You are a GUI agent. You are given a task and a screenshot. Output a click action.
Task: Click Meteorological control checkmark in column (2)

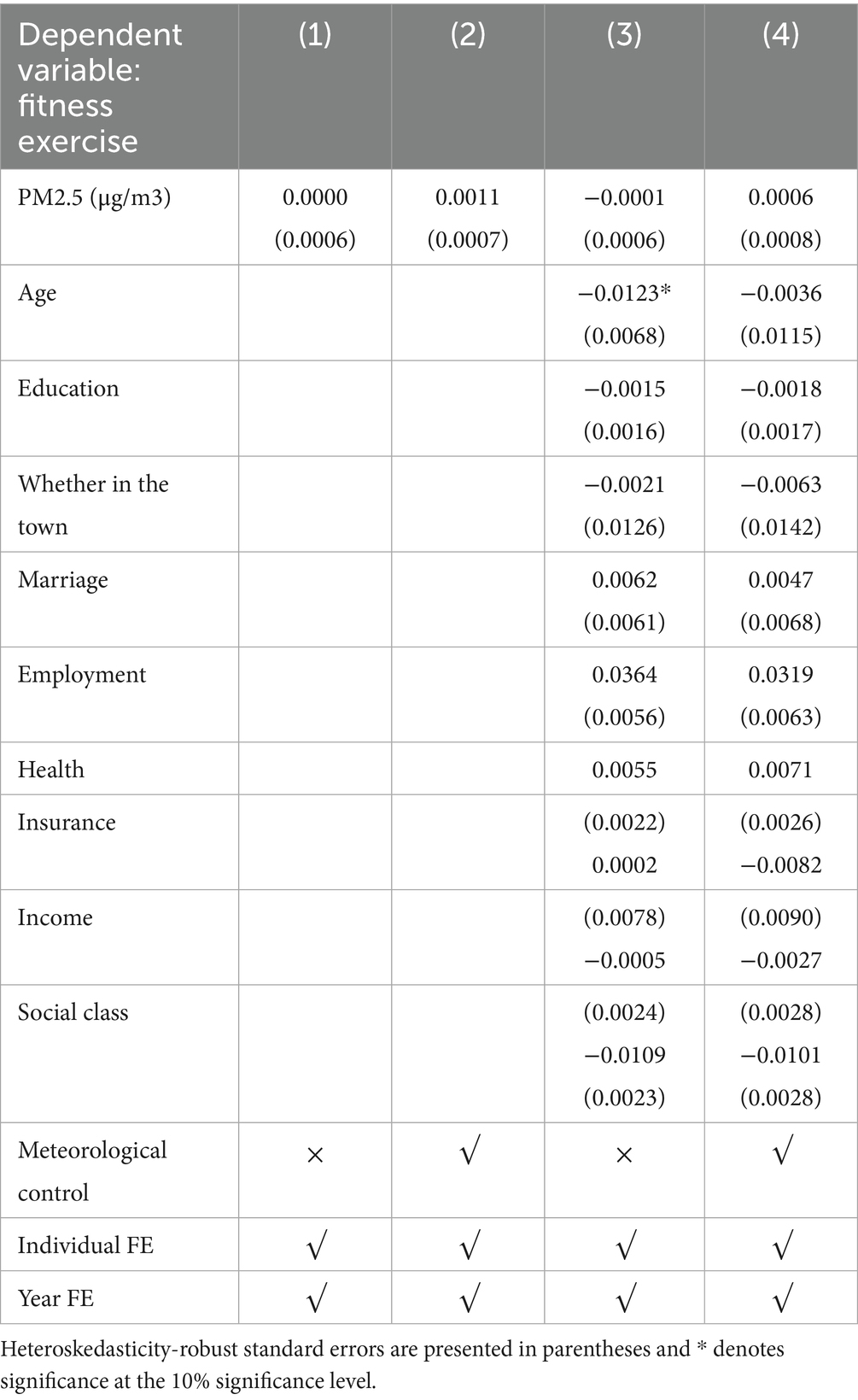(469, 1151)
